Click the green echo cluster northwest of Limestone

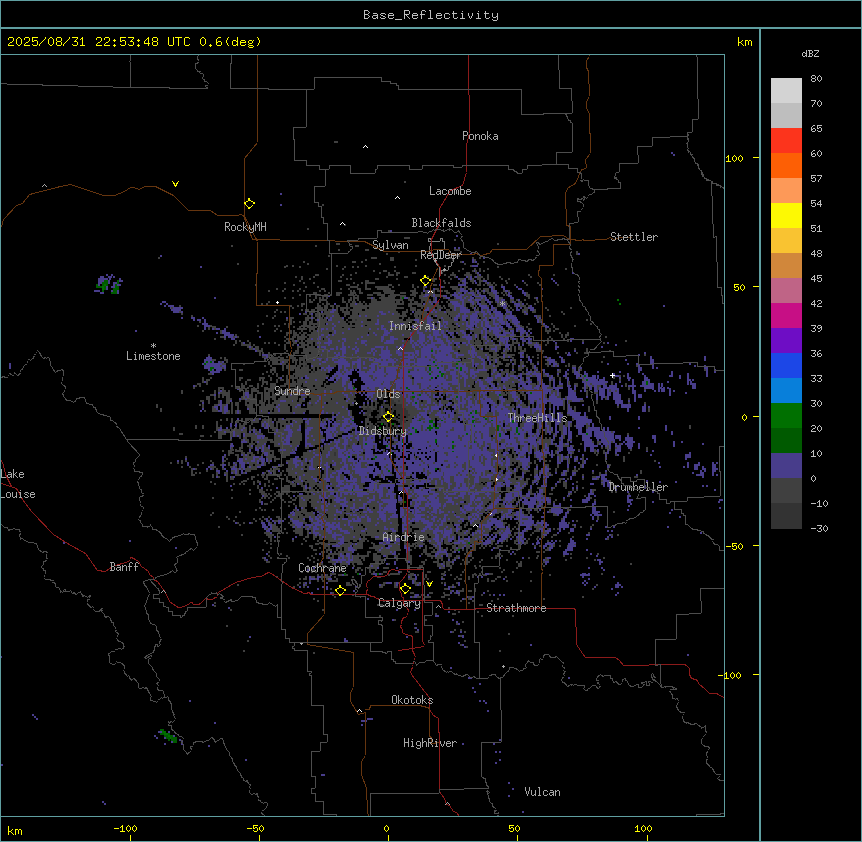[108, 284]
